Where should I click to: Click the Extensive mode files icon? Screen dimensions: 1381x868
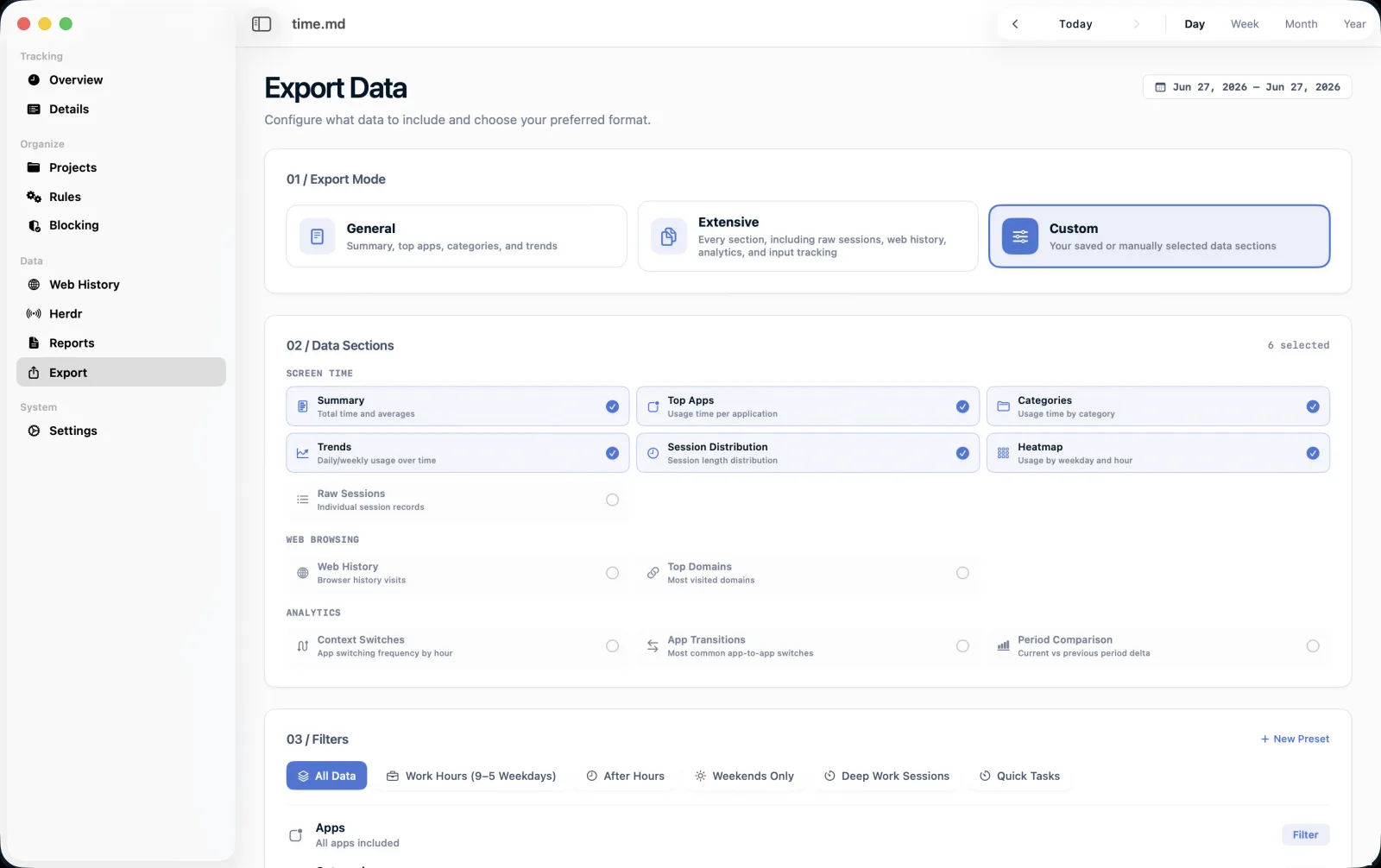[x=669, y=236]
